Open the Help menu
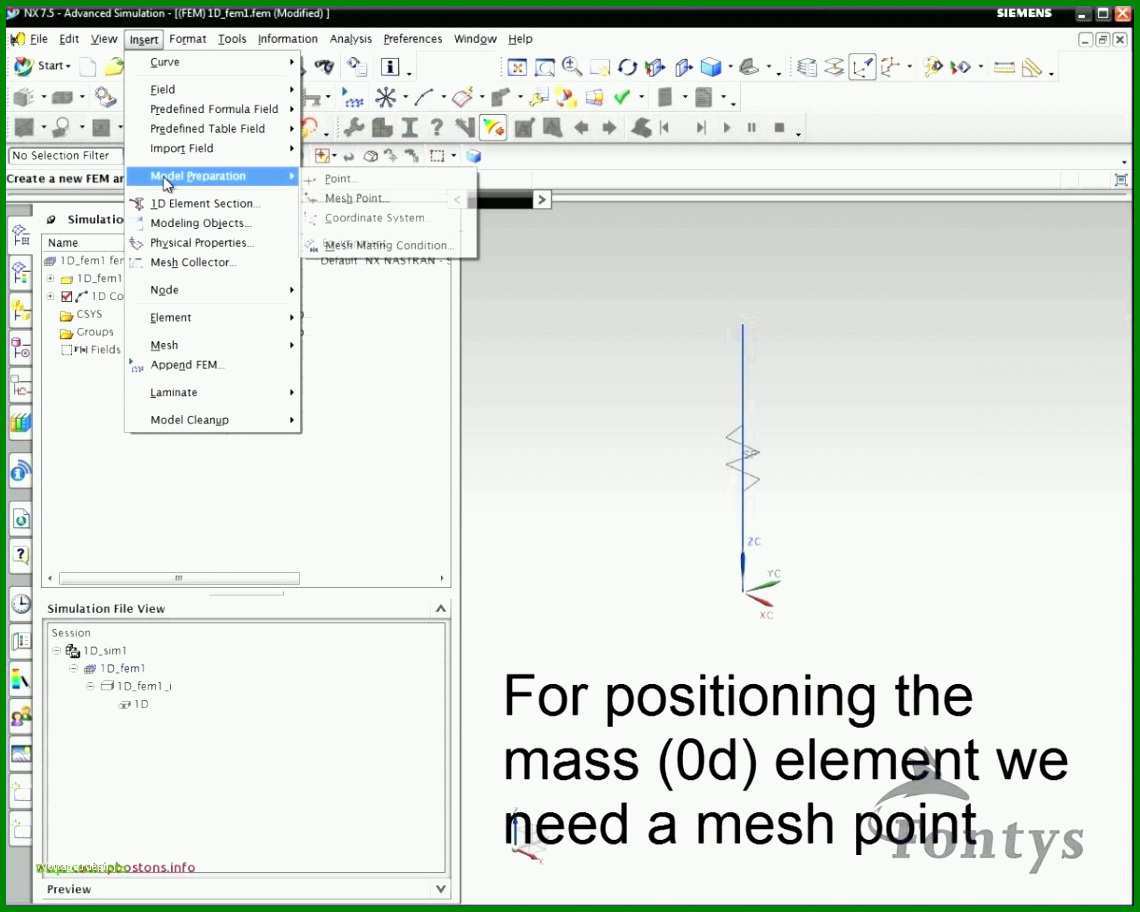The image size is (1140, 912). pyautogui.click(x=520, y=39)
